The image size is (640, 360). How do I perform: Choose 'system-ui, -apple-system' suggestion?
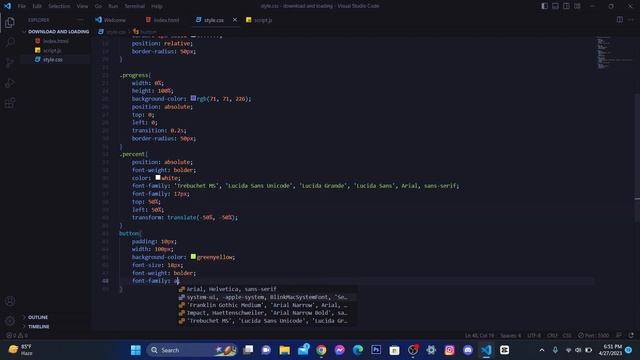[267, 297]
